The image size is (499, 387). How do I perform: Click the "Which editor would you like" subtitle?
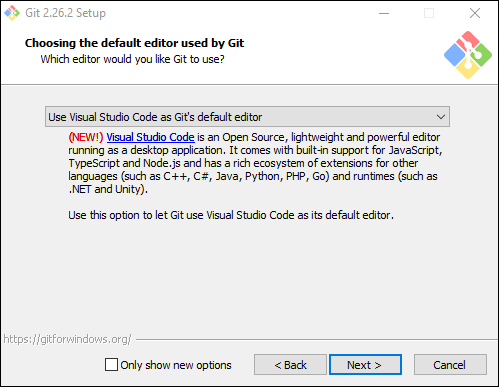[132, 59]
